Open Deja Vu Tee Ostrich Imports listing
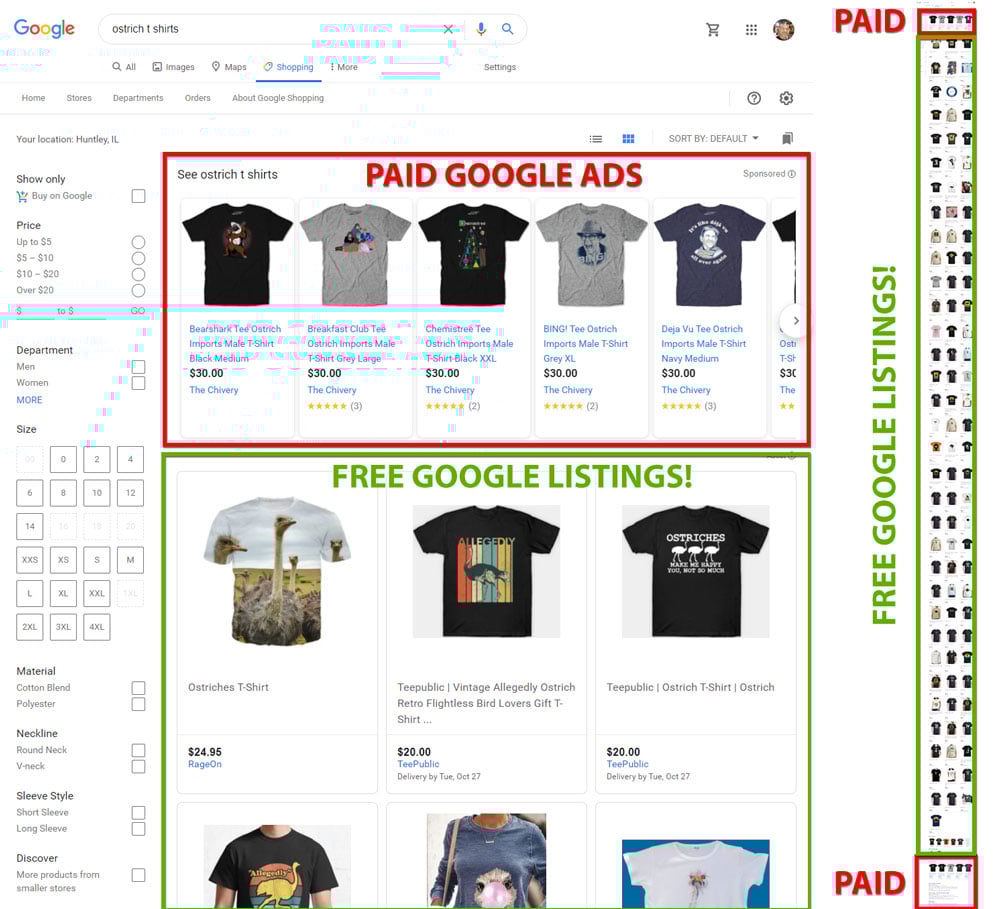The image size is (1000, 909). pyautogui.click(x=703, y=343)
